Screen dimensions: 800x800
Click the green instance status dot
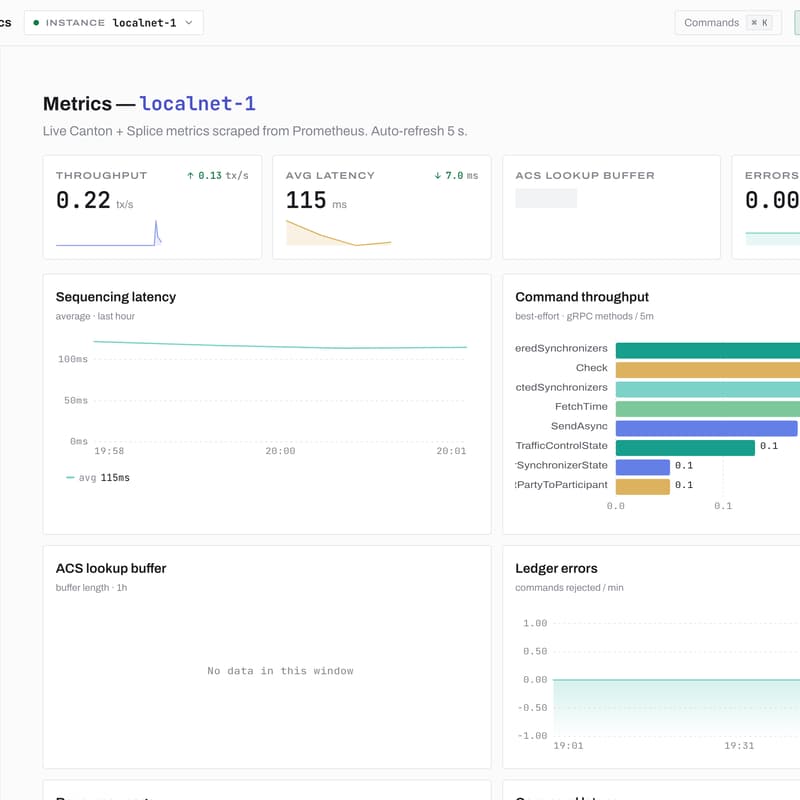(x=36, y=23)
